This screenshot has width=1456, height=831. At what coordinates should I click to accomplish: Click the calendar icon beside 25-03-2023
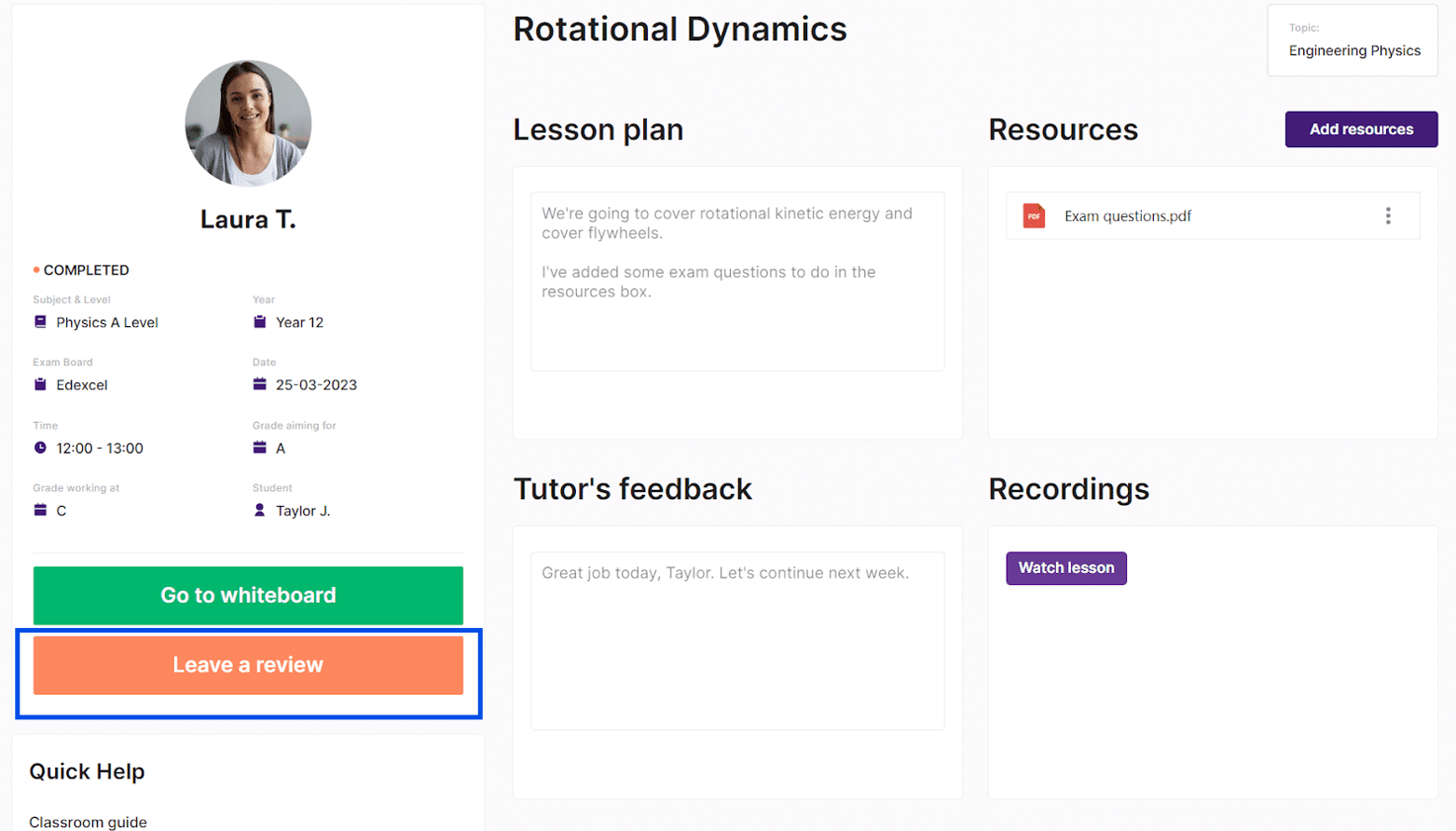point(259,385)
